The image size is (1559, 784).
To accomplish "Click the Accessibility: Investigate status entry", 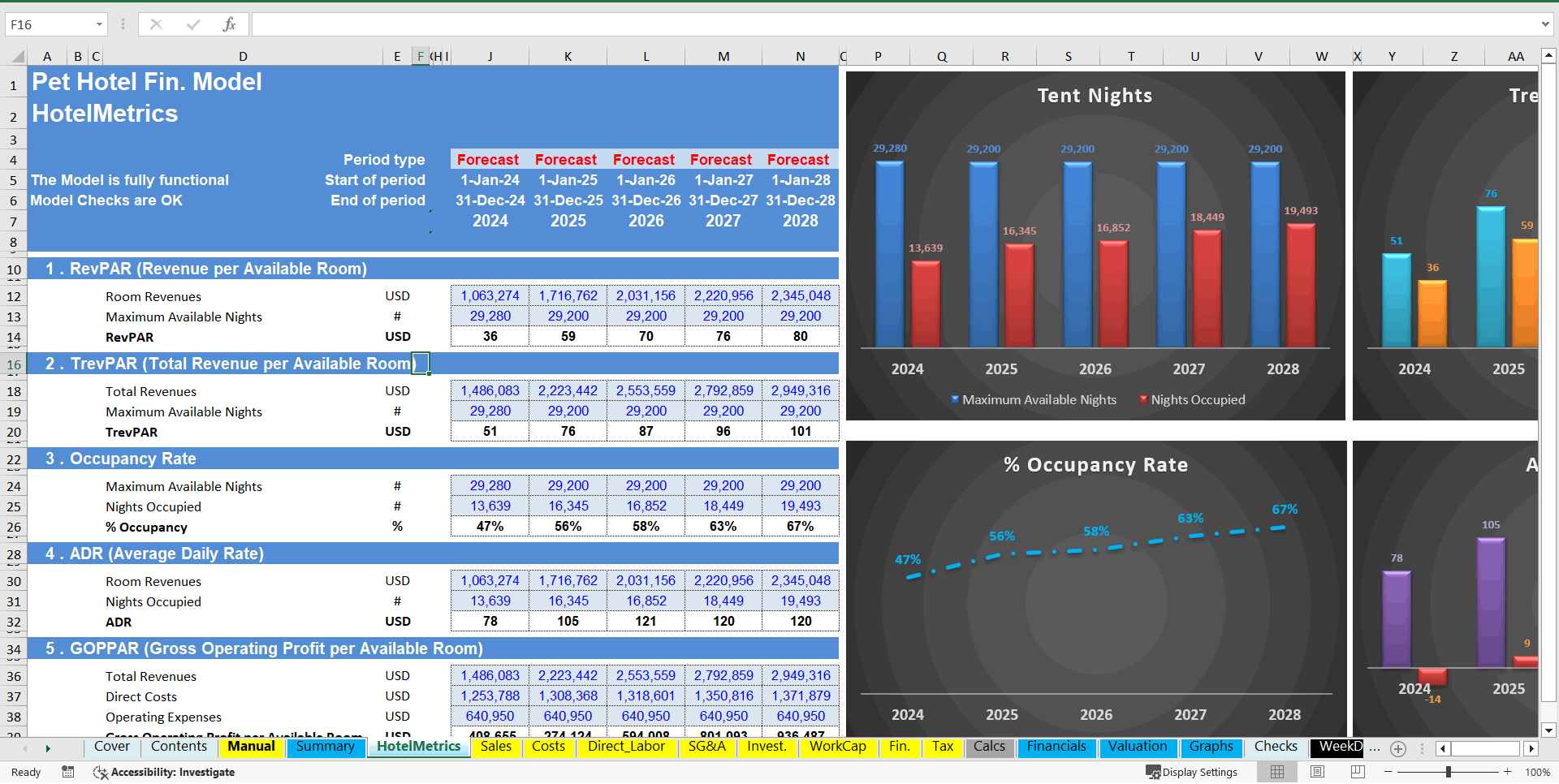I will tap(165, 772).
